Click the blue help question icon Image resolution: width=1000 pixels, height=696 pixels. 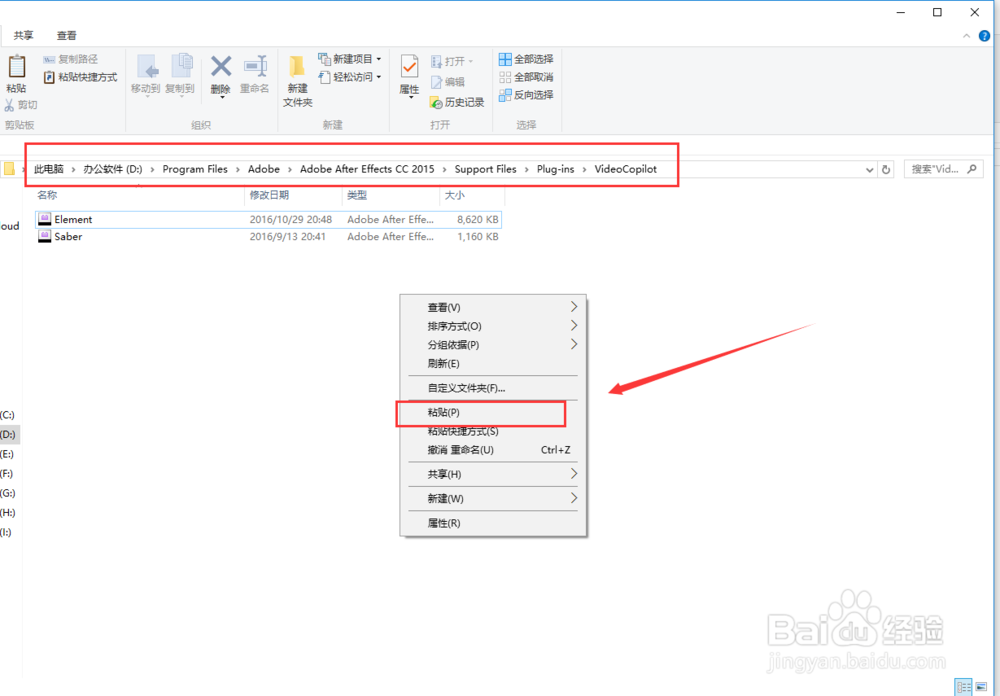(x=984, y=36)
